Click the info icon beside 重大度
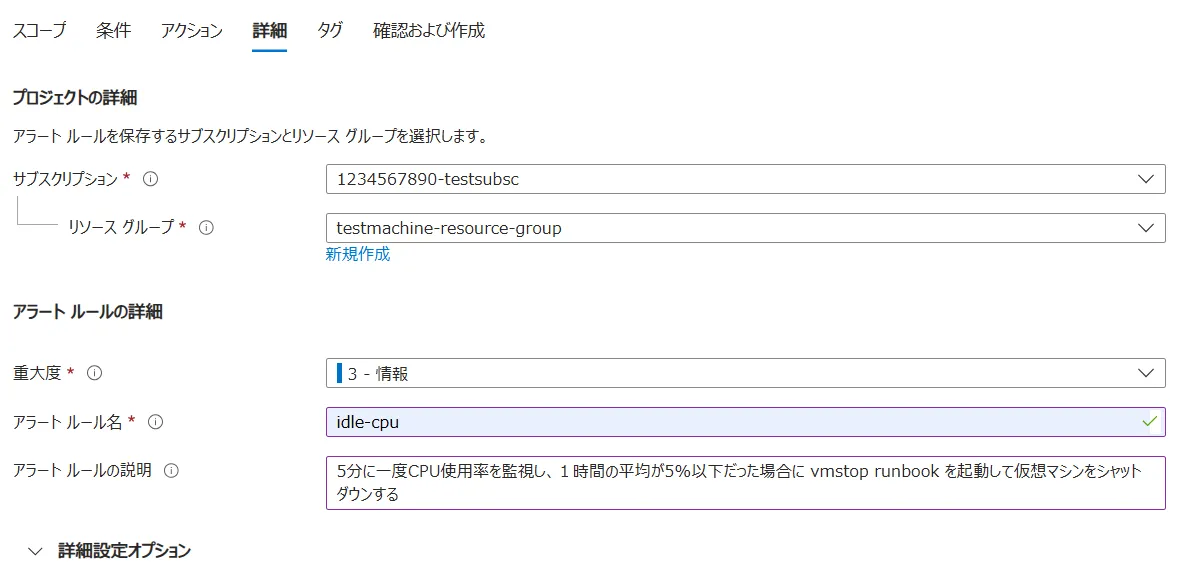The height and width of the screenshot is (585, 1190). [x=95, y=373]
